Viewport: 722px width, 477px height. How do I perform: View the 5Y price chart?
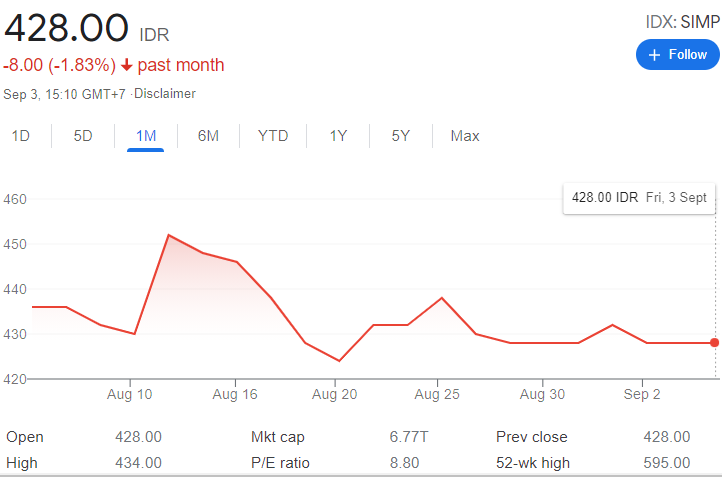(x=400, y=136)
